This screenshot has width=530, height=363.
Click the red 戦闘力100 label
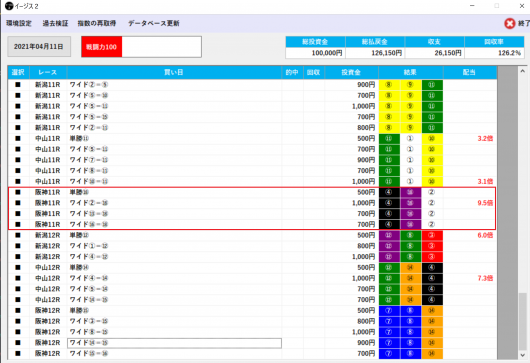click(x=101, y=47)
